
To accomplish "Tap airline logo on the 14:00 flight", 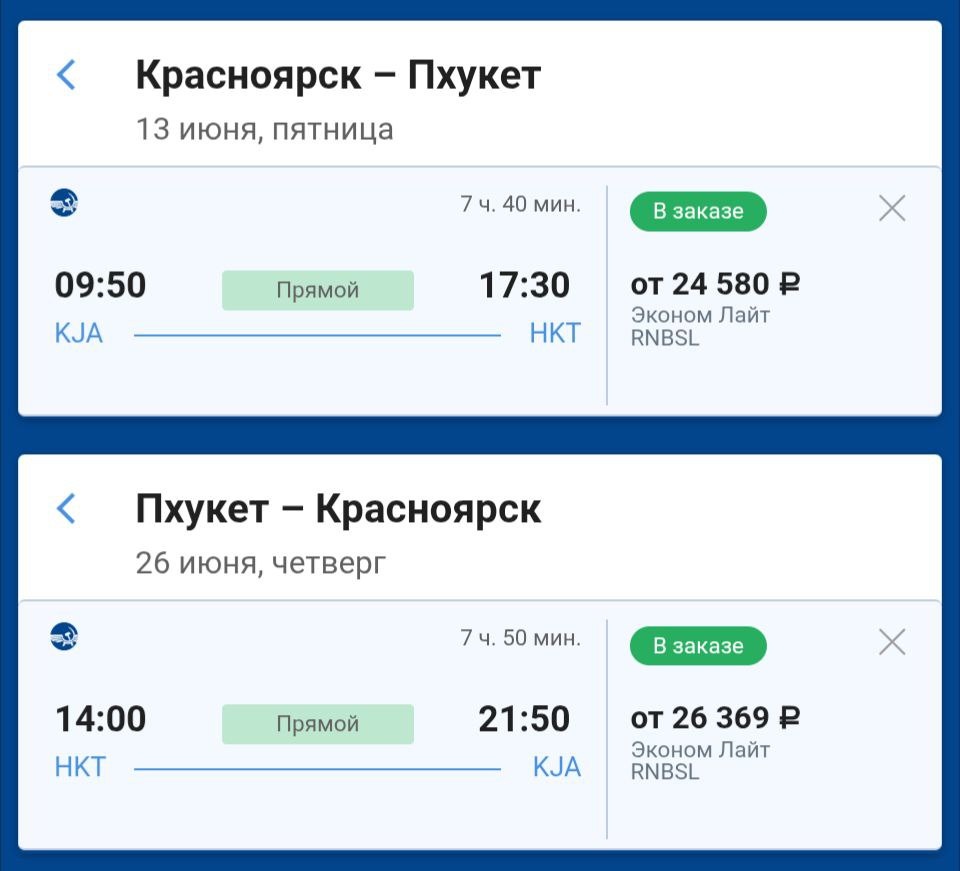I will point(64,637).
